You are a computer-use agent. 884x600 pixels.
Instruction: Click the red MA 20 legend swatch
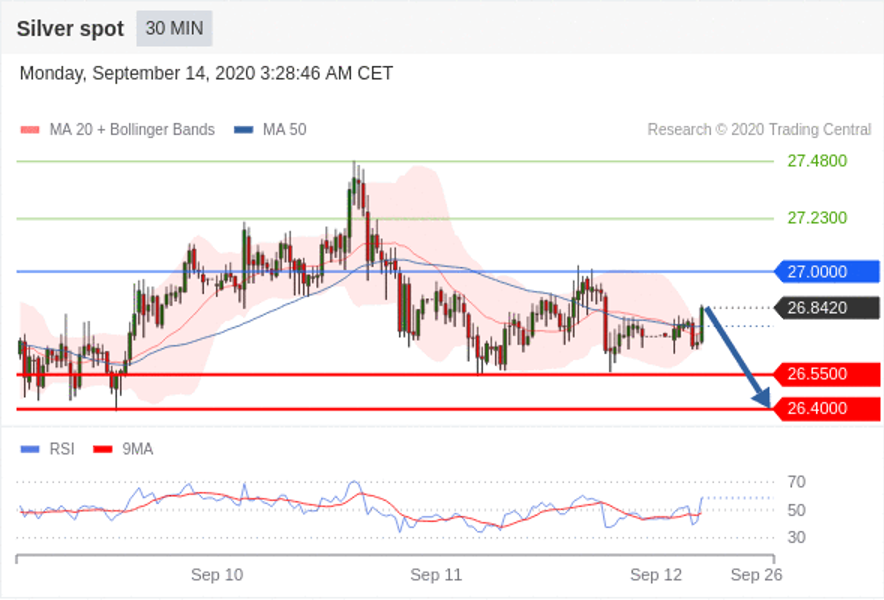(30, 130)
